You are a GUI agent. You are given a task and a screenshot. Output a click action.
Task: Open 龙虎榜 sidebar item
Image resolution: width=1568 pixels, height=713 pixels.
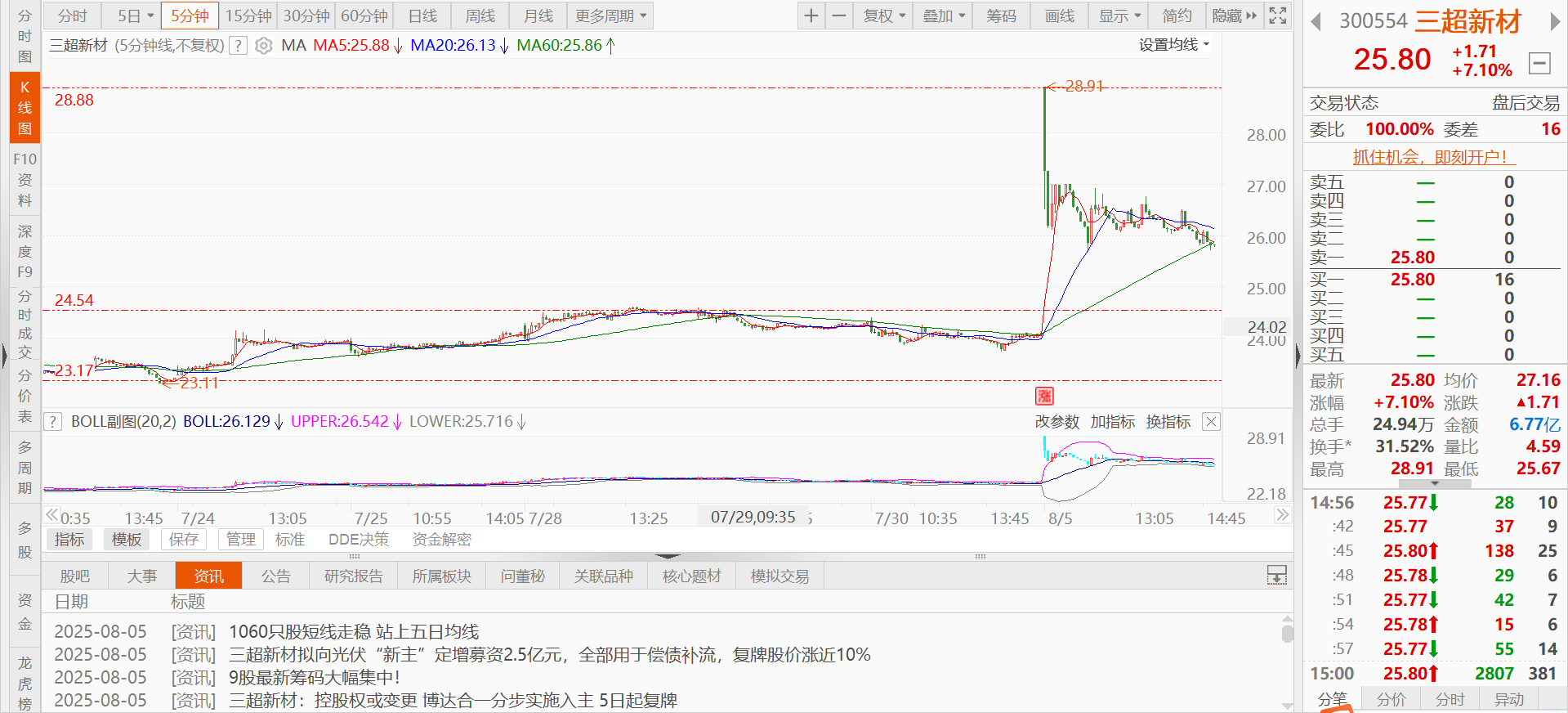[25, 683]
